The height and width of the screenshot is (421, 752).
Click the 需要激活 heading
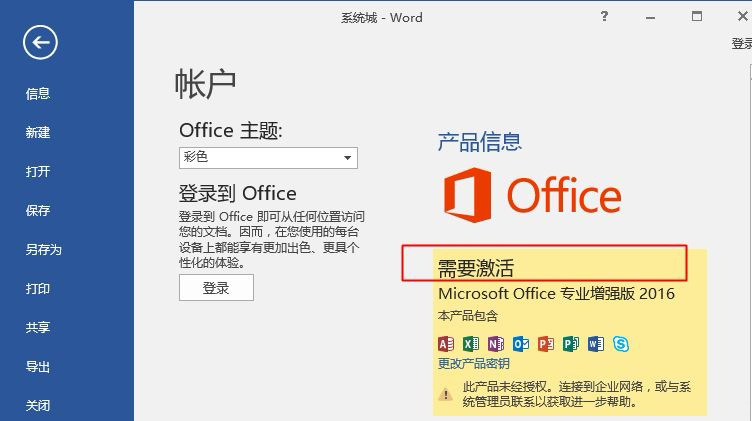pyautogui.click(x=476, y=268)
